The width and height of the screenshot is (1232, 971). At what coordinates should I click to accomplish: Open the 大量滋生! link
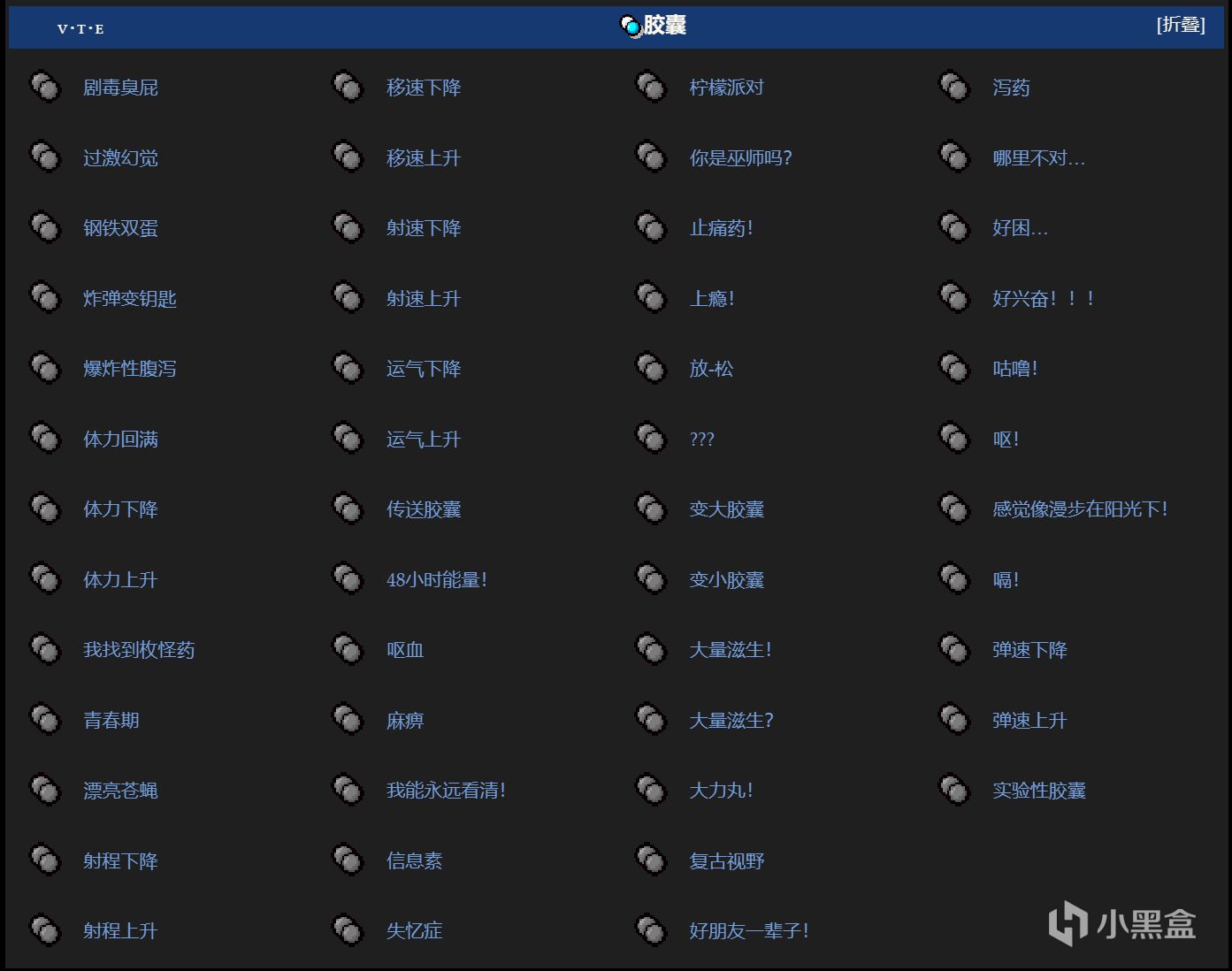pyautogui.click(x=731, y=650)
